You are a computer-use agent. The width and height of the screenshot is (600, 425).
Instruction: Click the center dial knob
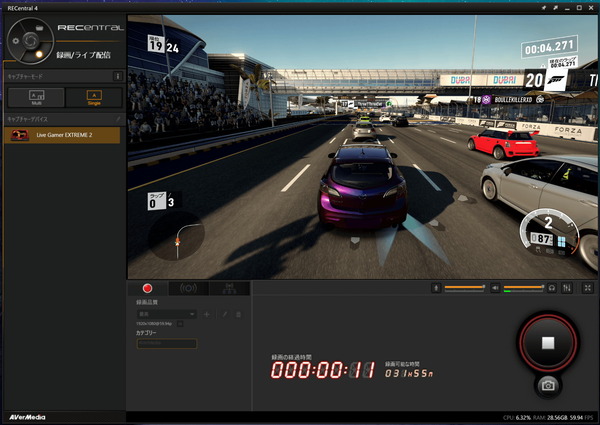30,40
